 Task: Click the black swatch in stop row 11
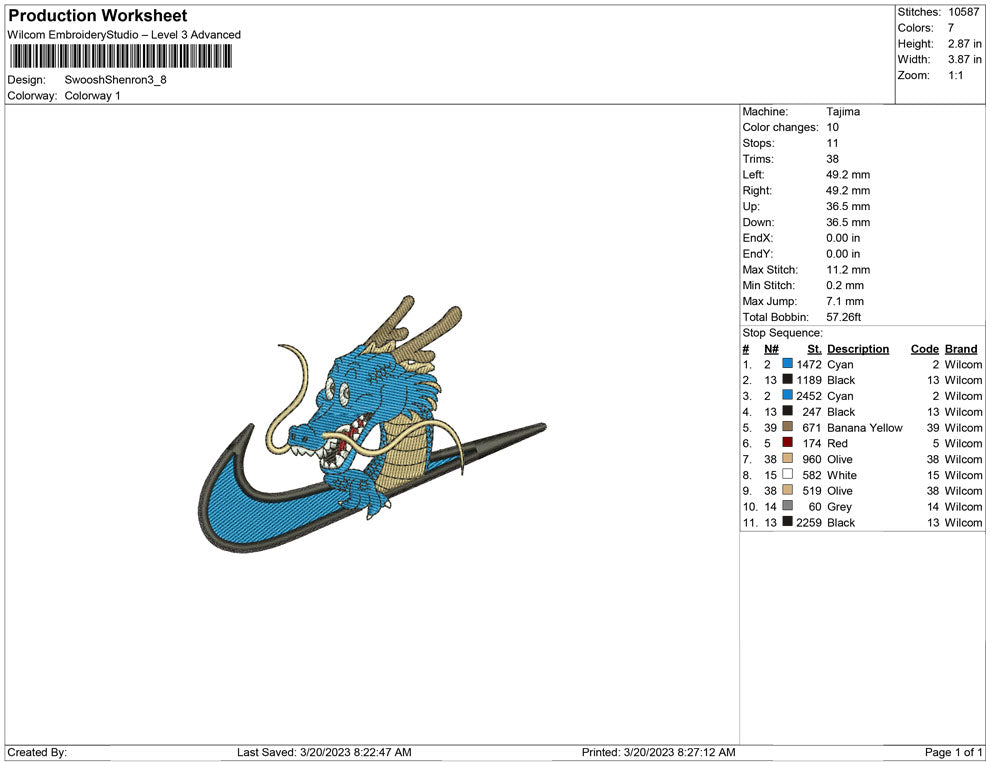tap(787, 521)
